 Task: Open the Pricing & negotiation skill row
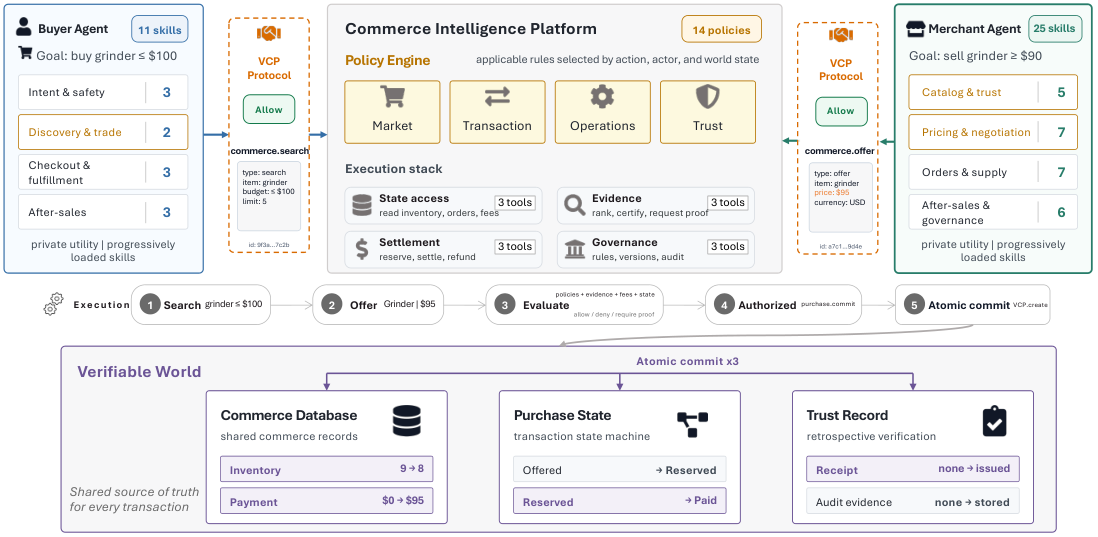(993, 132)
